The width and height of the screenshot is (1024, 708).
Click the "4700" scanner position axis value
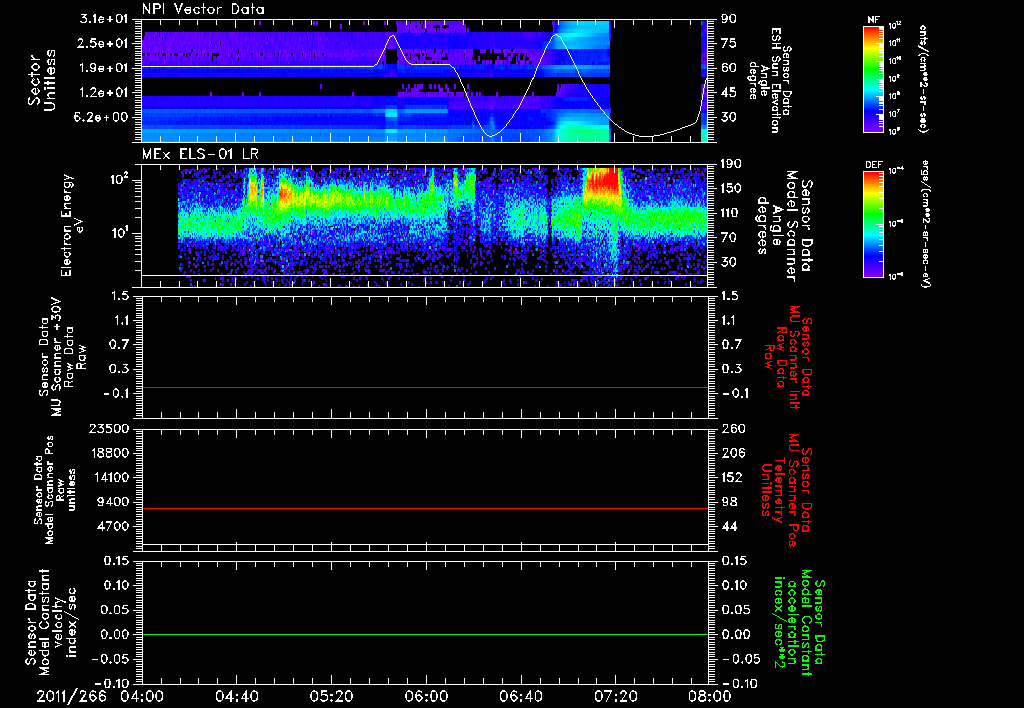[112, 526]
